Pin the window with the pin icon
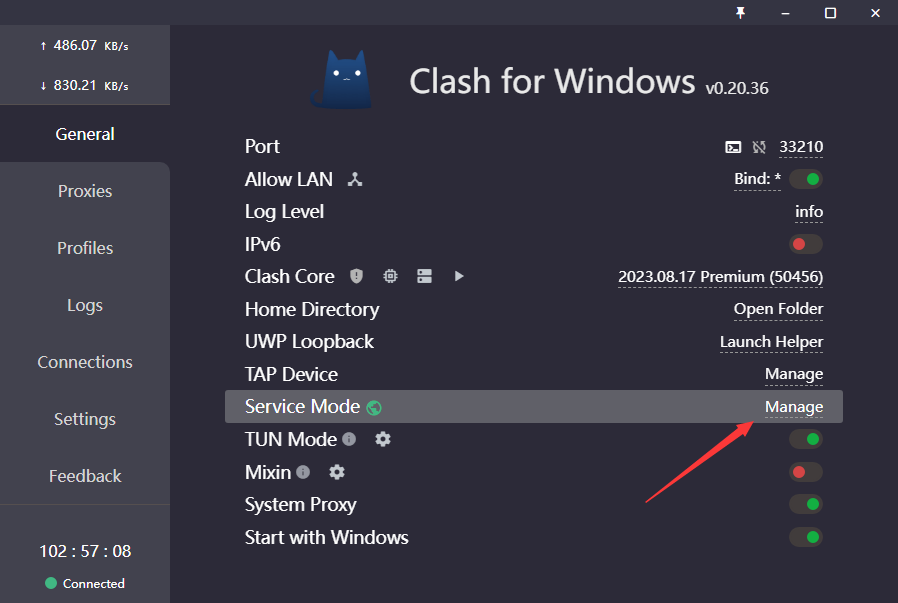898x603 pixels. point(741,12)
